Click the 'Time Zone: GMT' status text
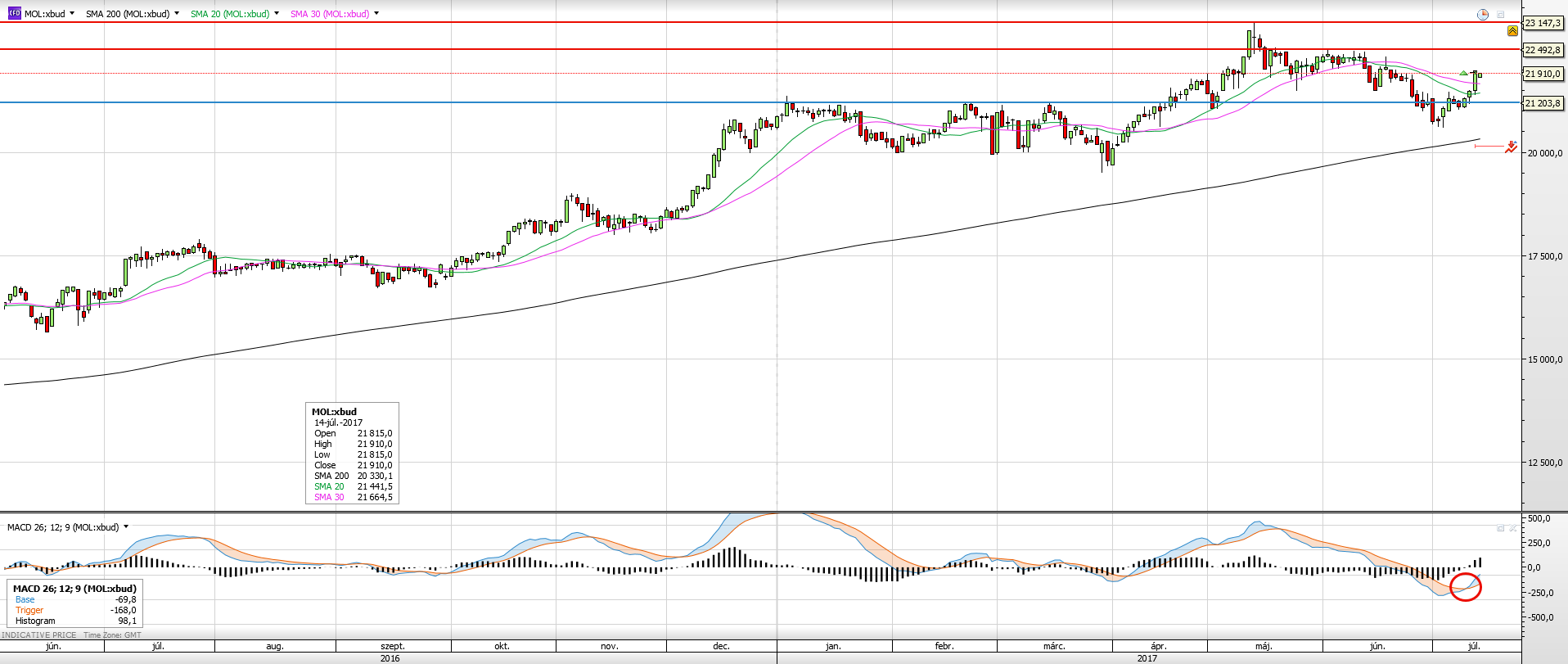 (x=112, y=635)
